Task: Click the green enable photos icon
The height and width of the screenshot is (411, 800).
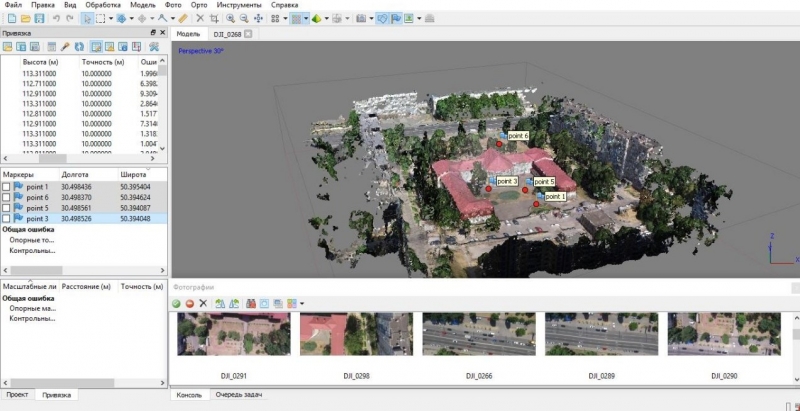Action: tap(176, 302)
